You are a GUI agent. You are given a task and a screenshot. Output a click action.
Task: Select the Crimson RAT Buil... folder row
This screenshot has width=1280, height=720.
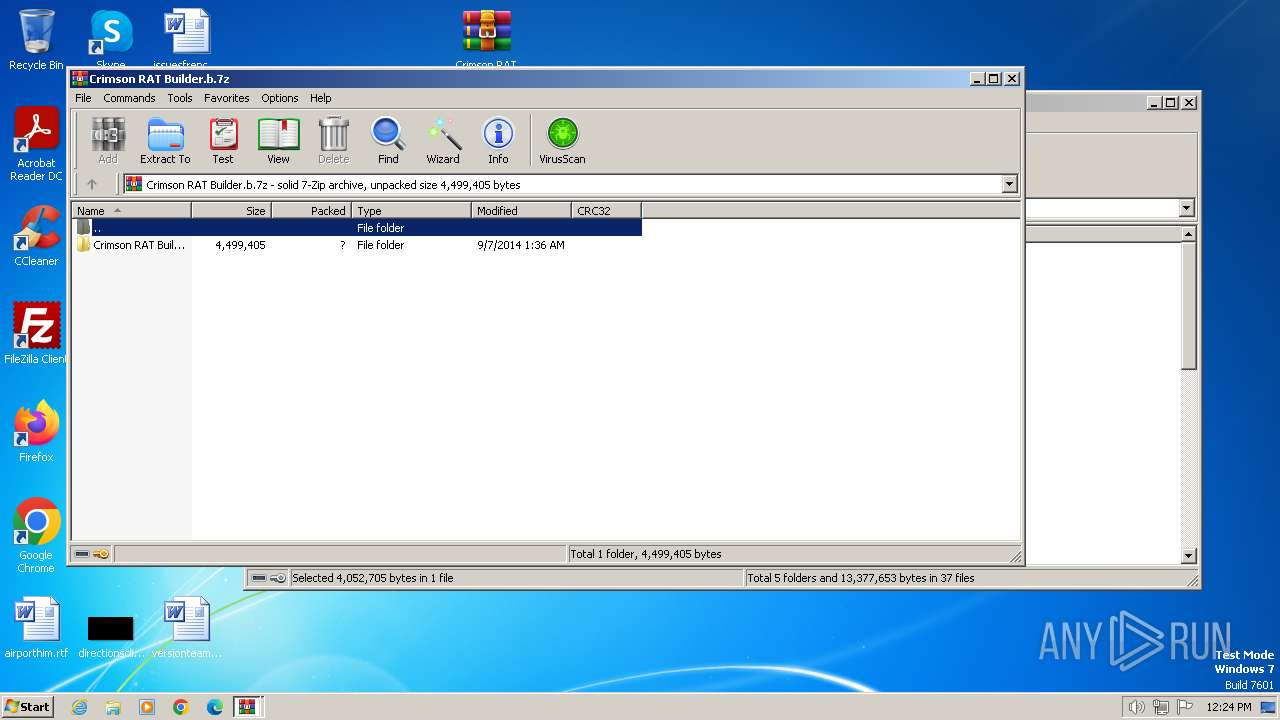pyautogui.click(x=357, y=245)
